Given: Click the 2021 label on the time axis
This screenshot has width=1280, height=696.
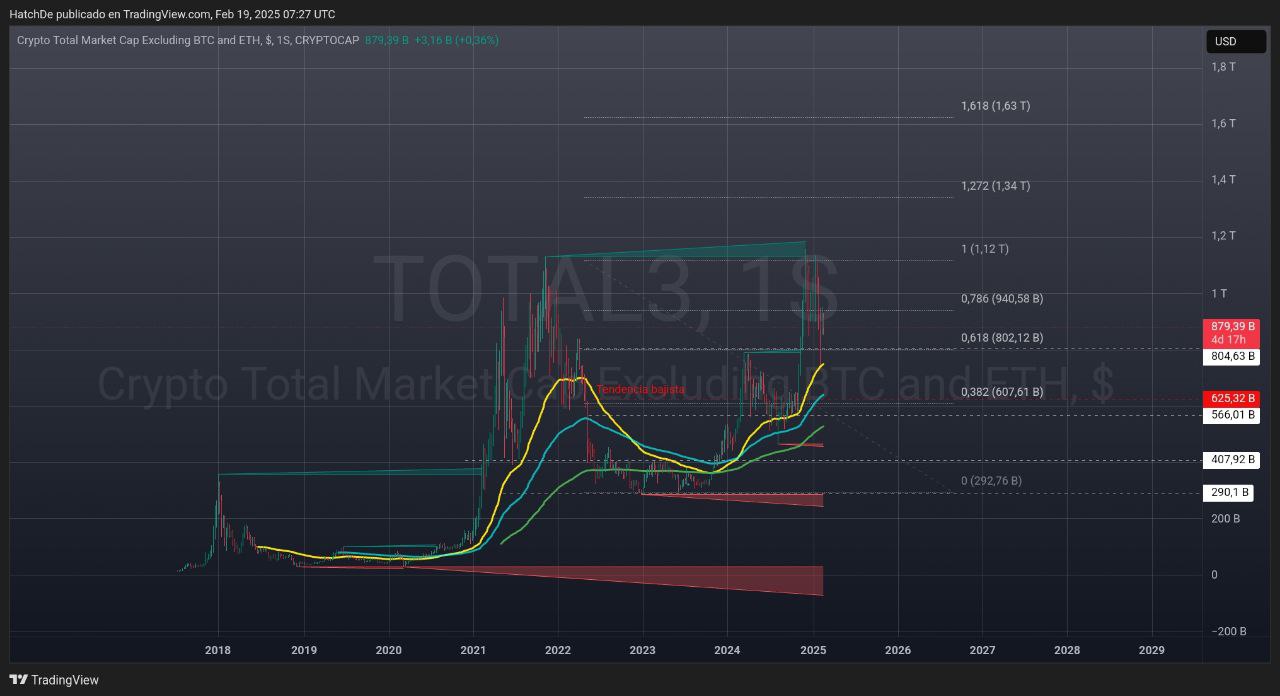Looking at the screenshot, I should coord(473,650).
